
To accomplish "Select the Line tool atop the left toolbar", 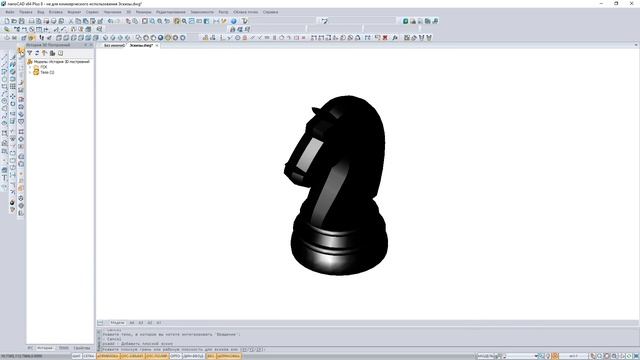I will click(4, 57).
